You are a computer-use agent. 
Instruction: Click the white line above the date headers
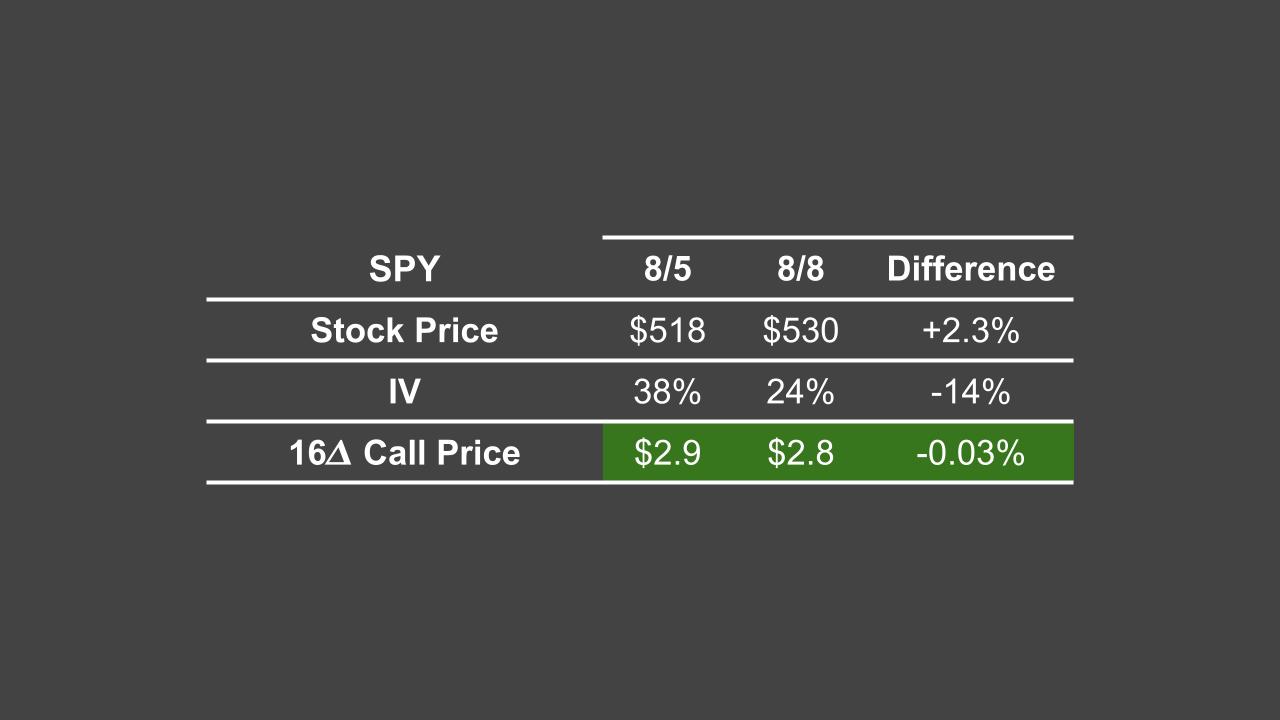pyautogui.click(x=837, y=237)
